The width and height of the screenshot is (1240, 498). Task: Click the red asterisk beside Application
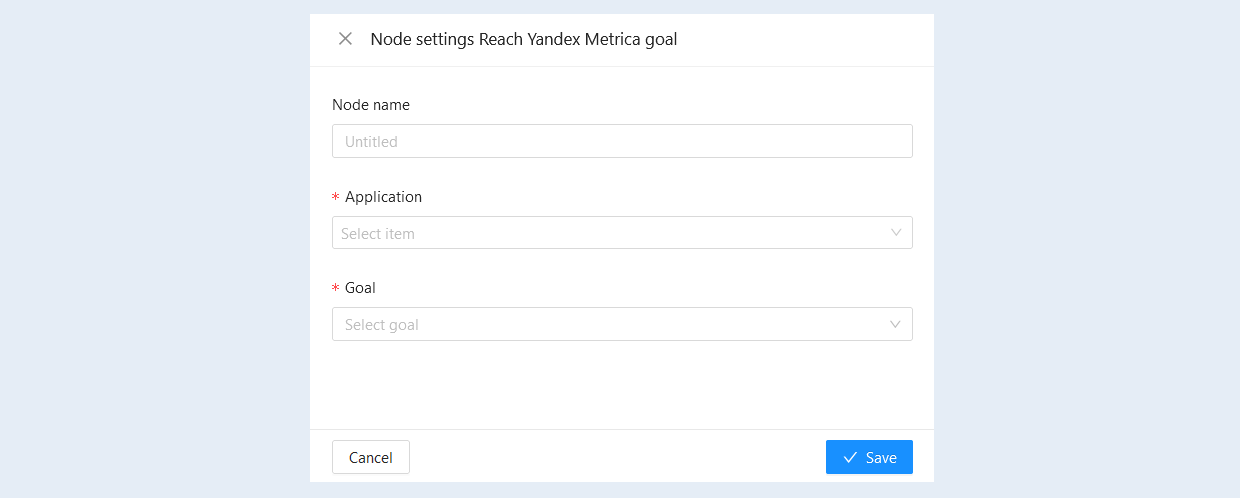click(336, 198)
